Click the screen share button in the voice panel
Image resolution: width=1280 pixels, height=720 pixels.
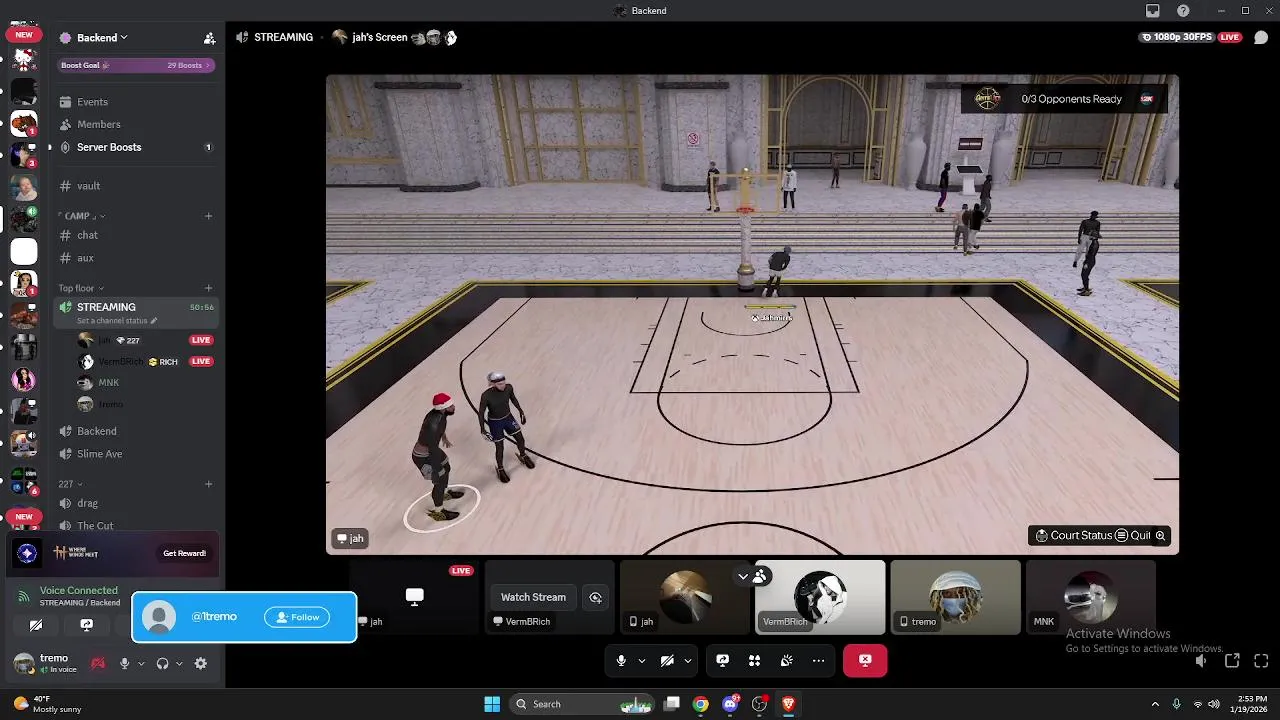86,625
